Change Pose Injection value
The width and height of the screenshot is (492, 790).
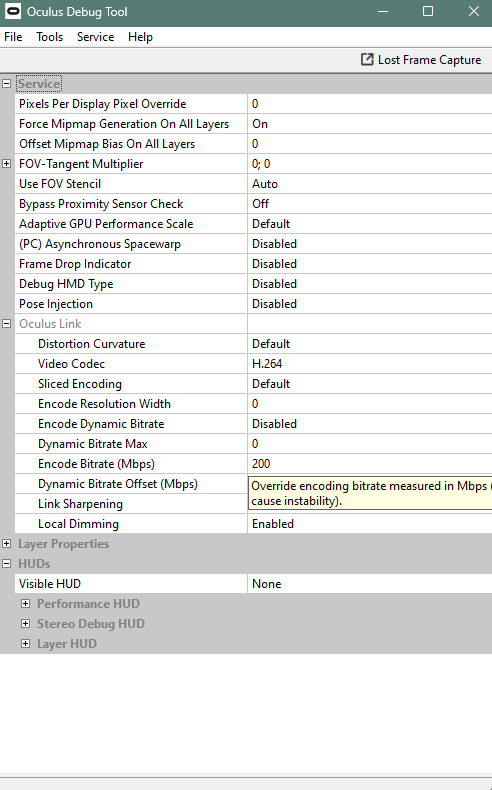[x=370, y=304]
